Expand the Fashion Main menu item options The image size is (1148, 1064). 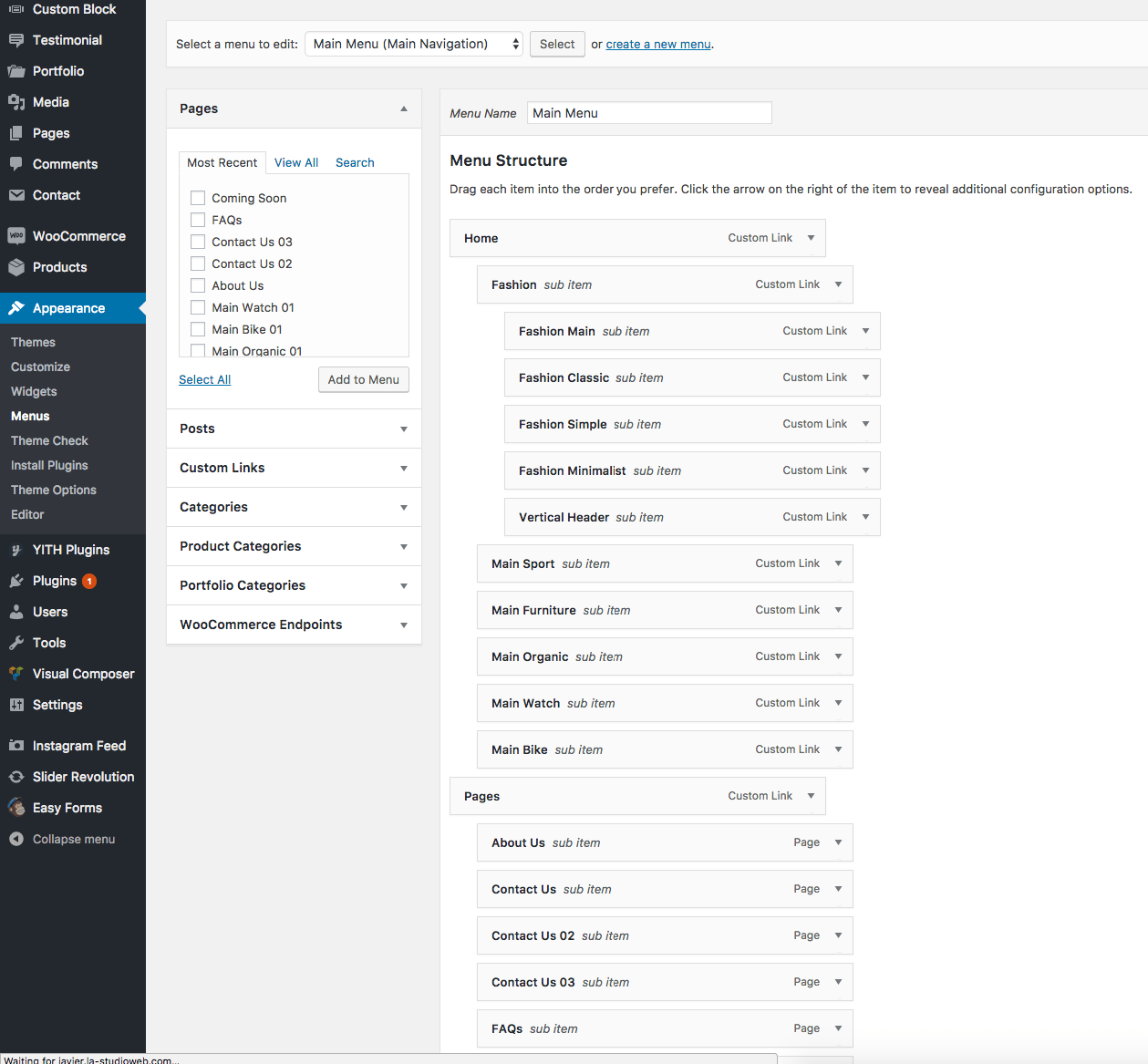coord(865,331)
